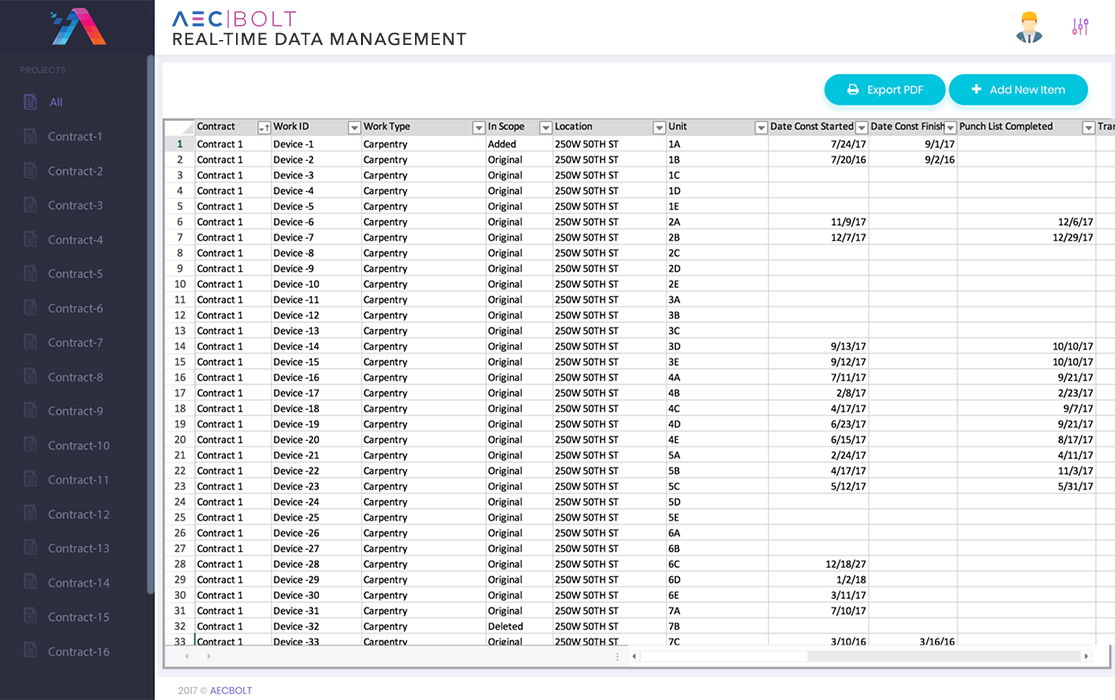1115x700 pixels.
Task: Click the spreadsheet select-all corner triangle
Action: pos(186,127)
